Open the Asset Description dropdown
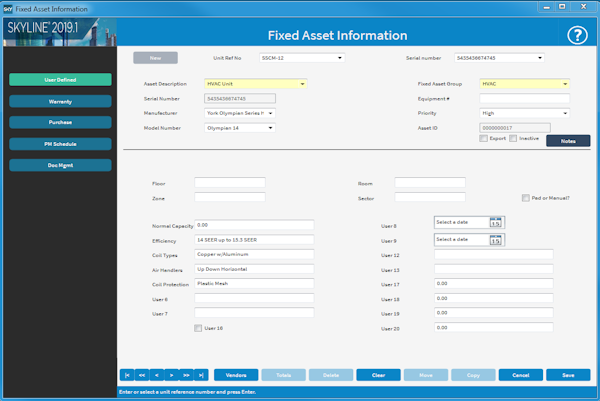 coord(302,84)
